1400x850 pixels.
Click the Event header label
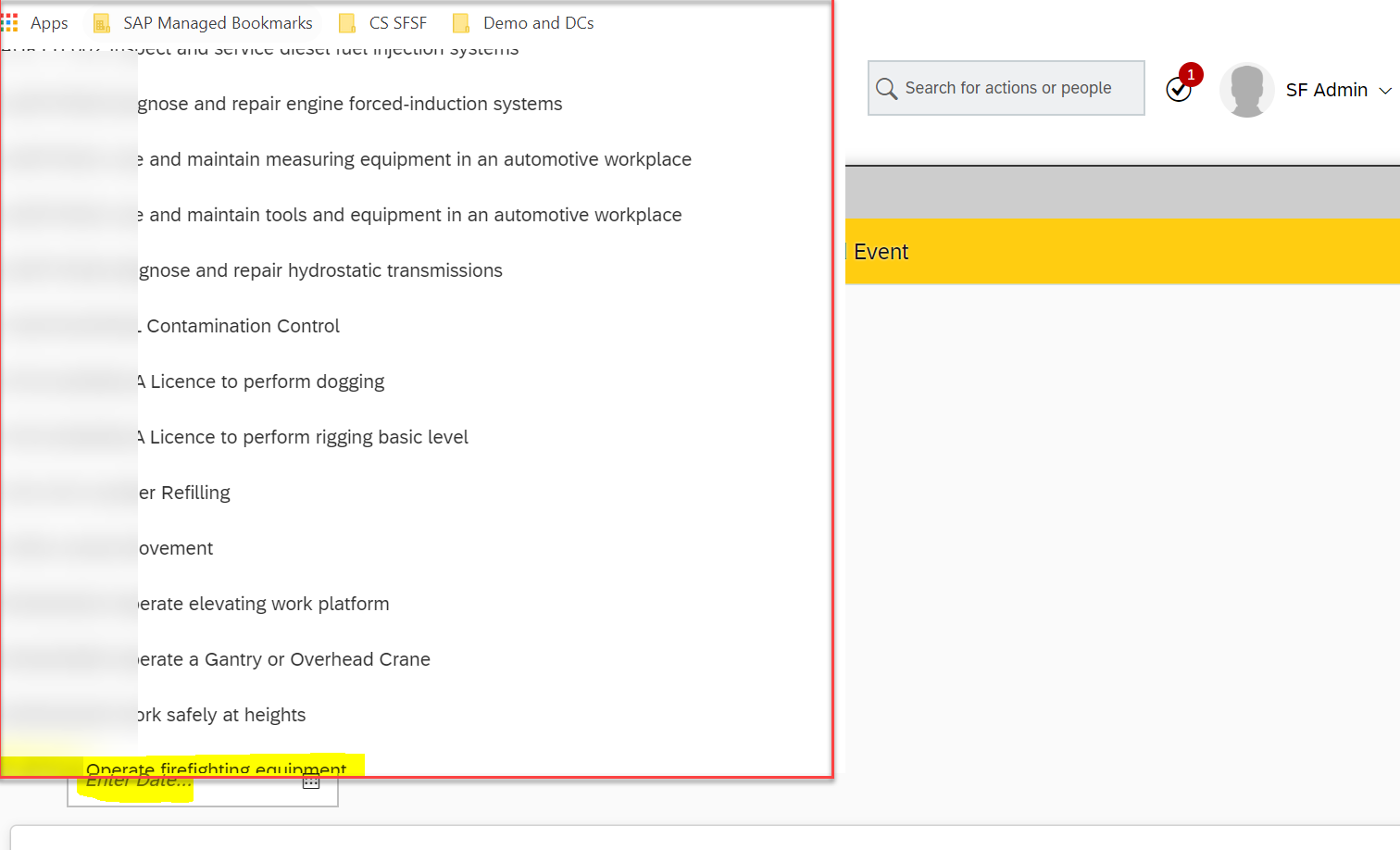(881, 252)
